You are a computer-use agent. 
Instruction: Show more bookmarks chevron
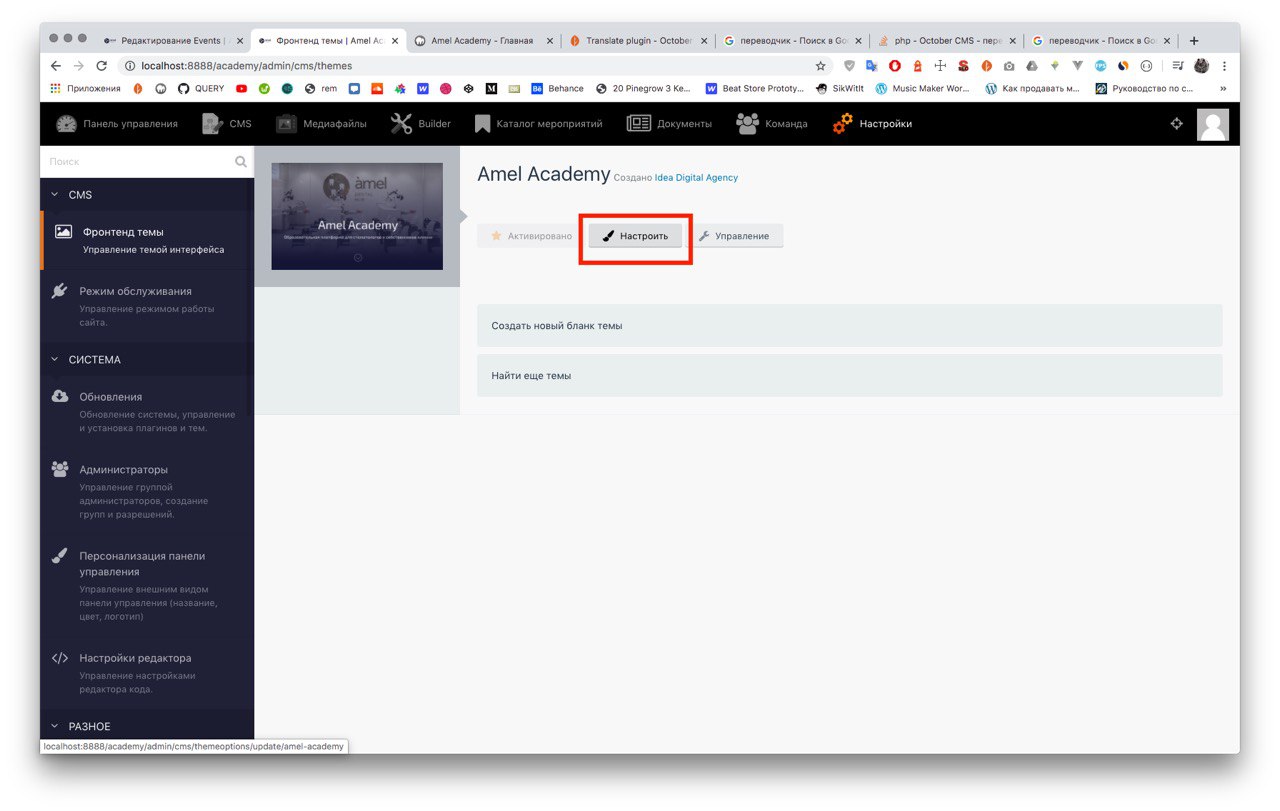1223,88
